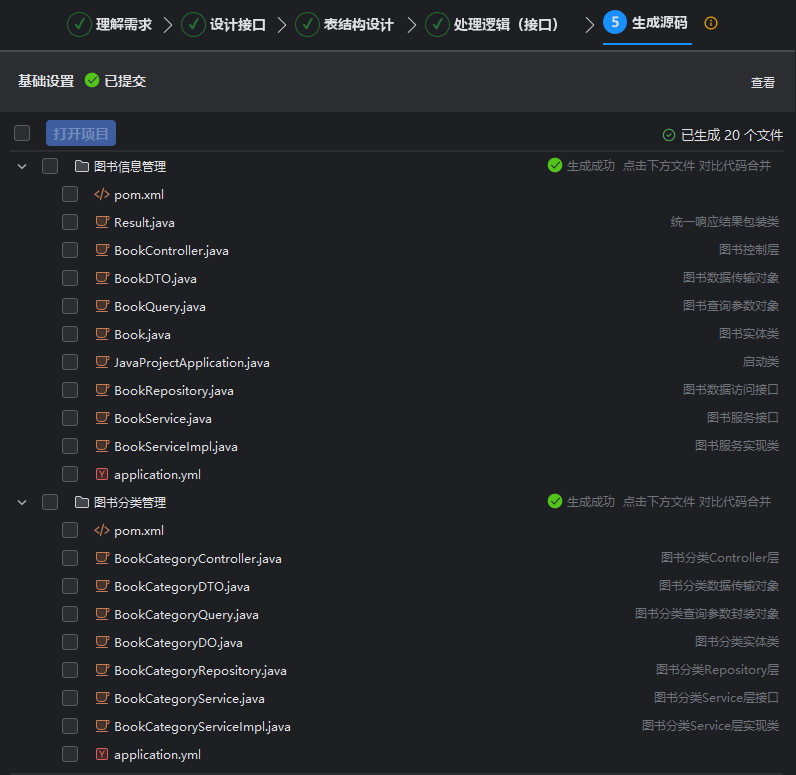
Task: Collapse the 图书分类管理 module tree
Action: point(22,503)
